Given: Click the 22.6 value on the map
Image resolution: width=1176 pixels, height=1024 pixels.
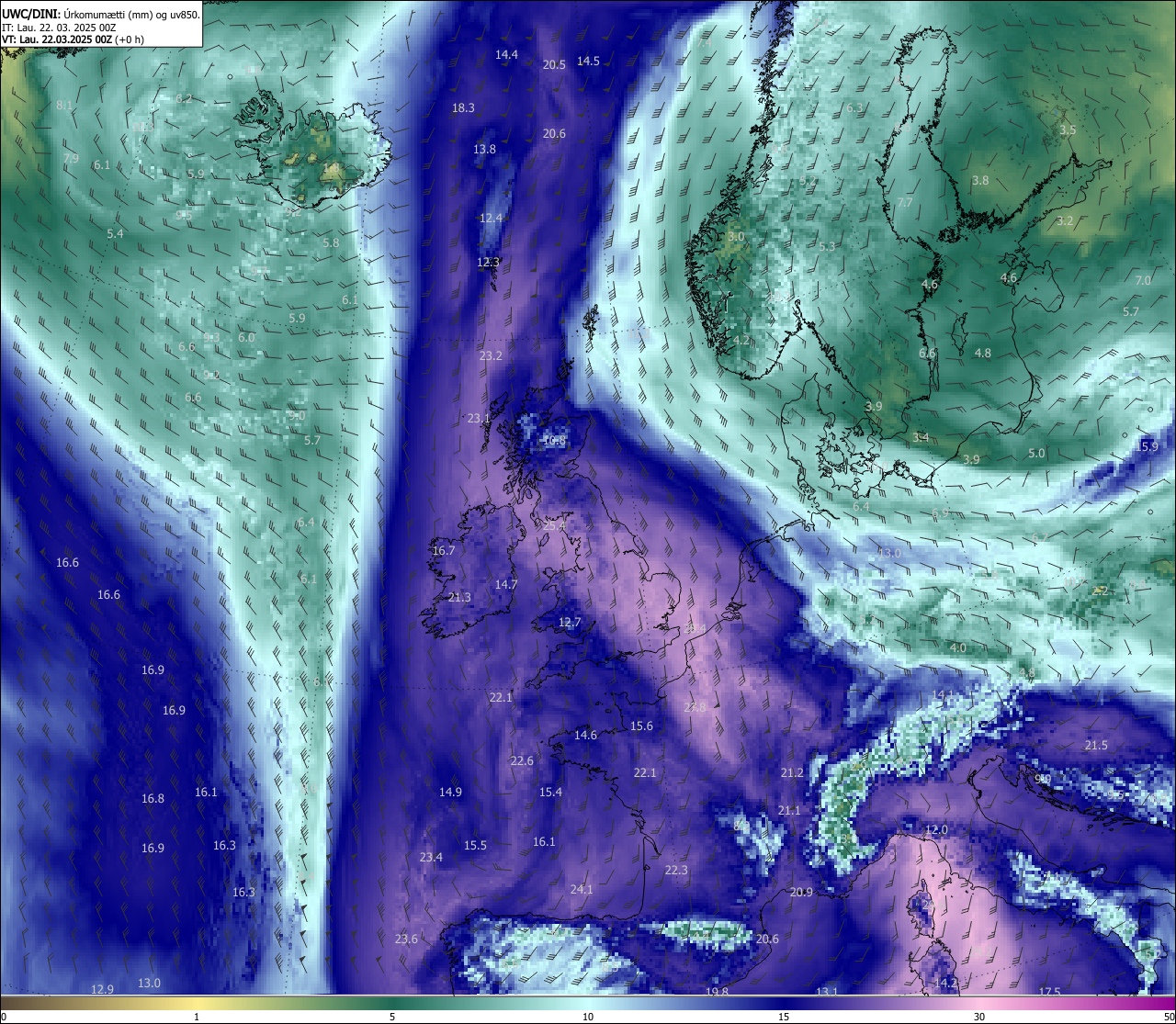Looking at the screenshot, I should (522, 761).
